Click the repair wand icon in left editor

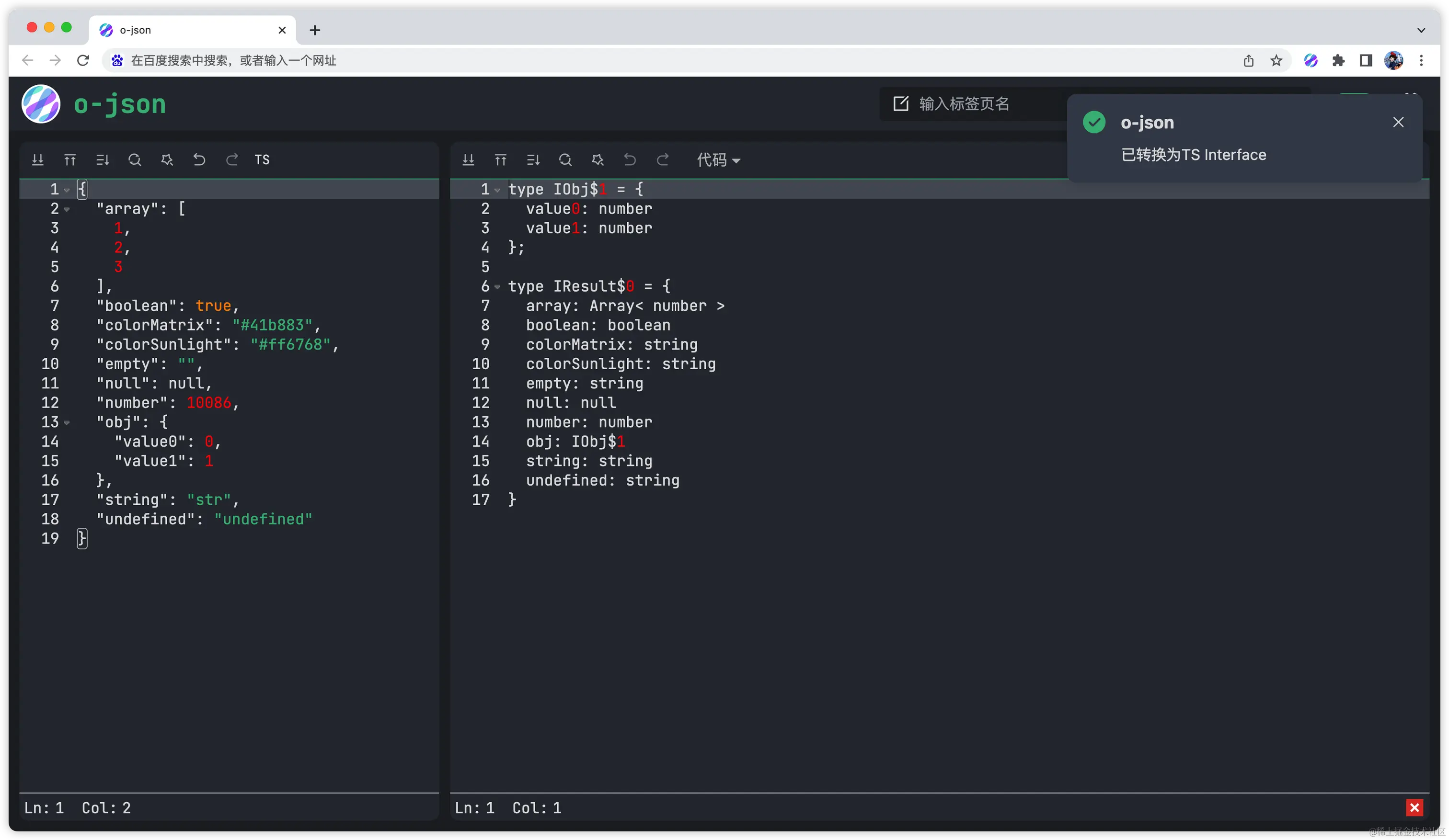[167, 160]
